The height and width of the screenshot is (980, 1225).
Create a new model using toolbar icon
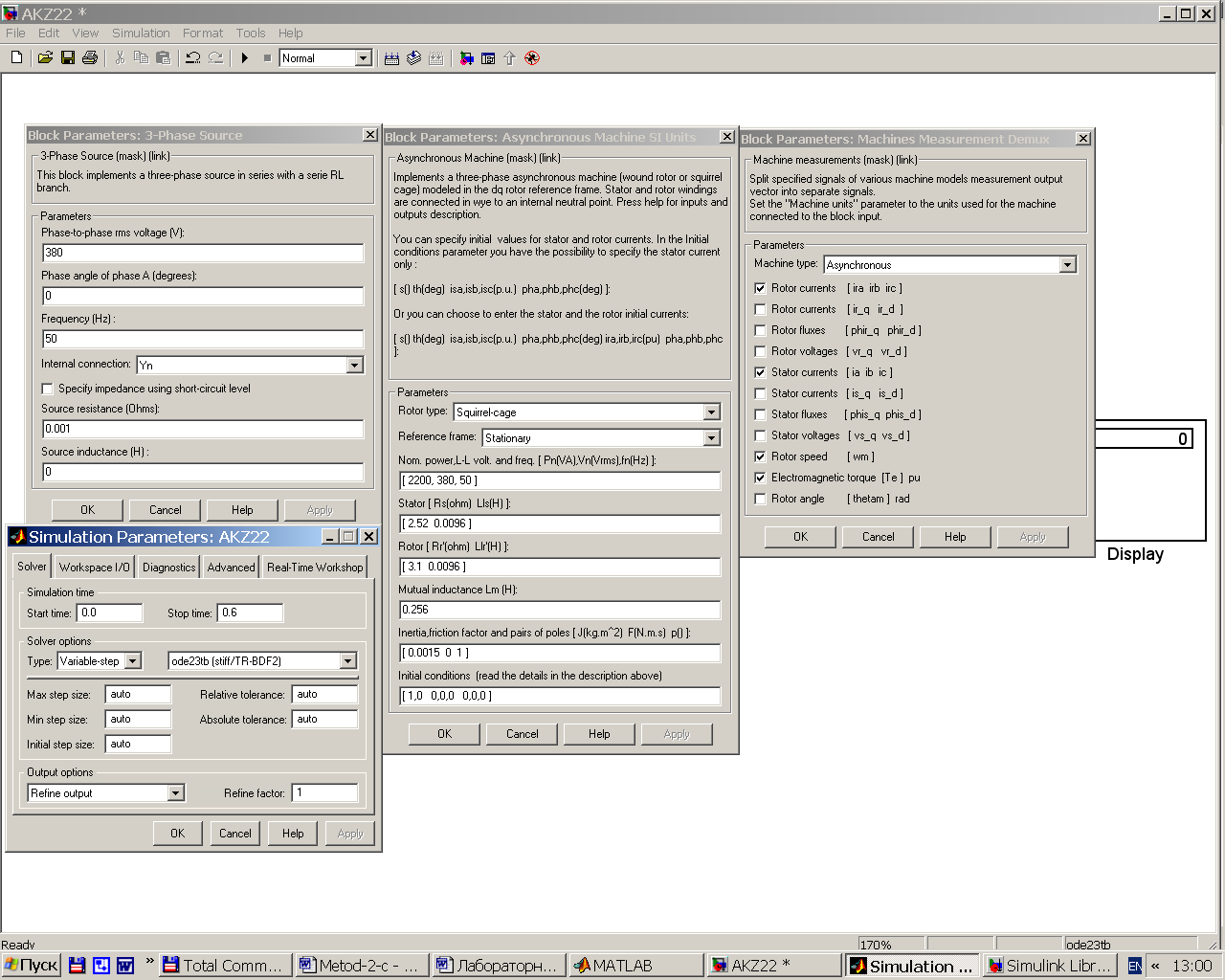click(x=16, y=58)
